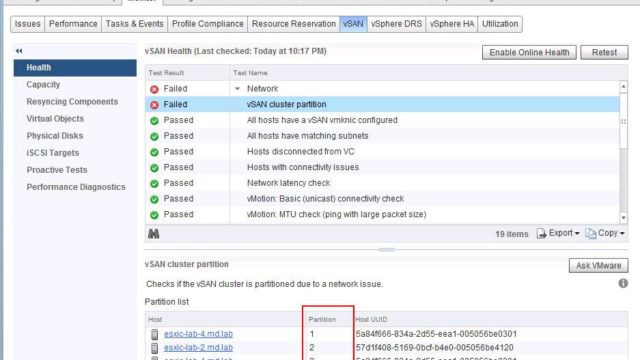Image resolution: width=640 pixels, height=360 pixels.
Task: Open the Issues tab
Action: pyautogui.click(x=27, y=24)
